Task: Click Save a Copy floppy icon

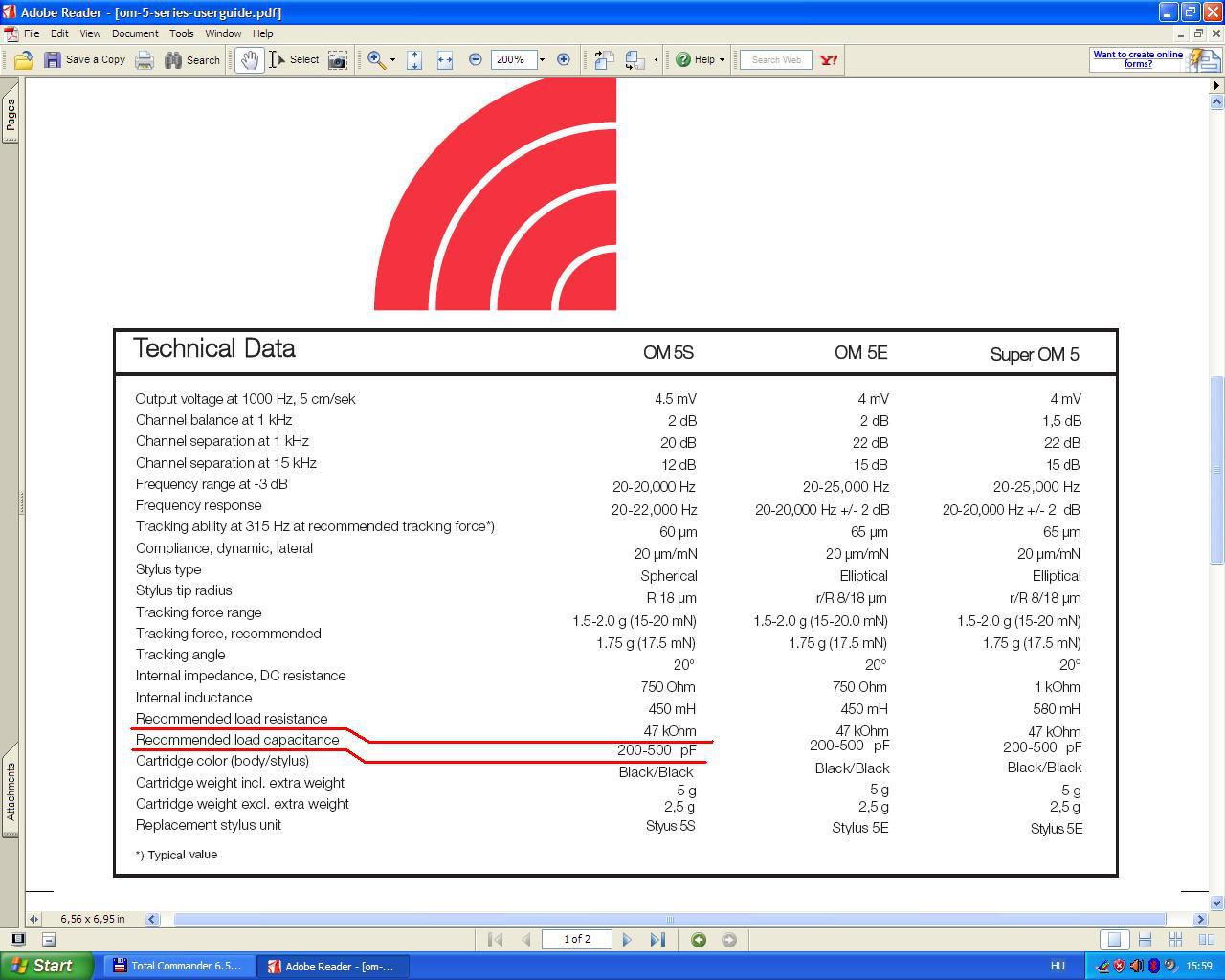Action: coord(53,60)
